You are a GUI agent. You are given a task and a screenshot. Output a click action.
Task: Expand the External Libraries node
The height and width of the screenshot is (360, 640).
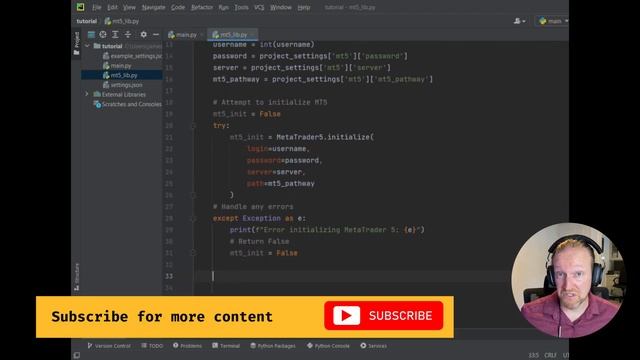87,94
